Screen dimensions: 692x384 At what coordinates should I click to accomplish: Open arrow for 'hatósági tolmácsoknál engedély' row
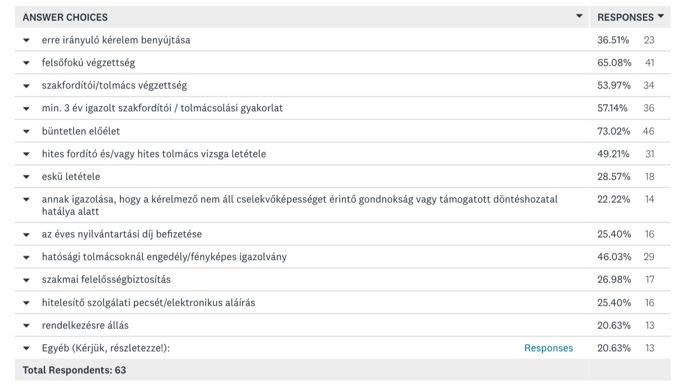(x=26, y=257)
